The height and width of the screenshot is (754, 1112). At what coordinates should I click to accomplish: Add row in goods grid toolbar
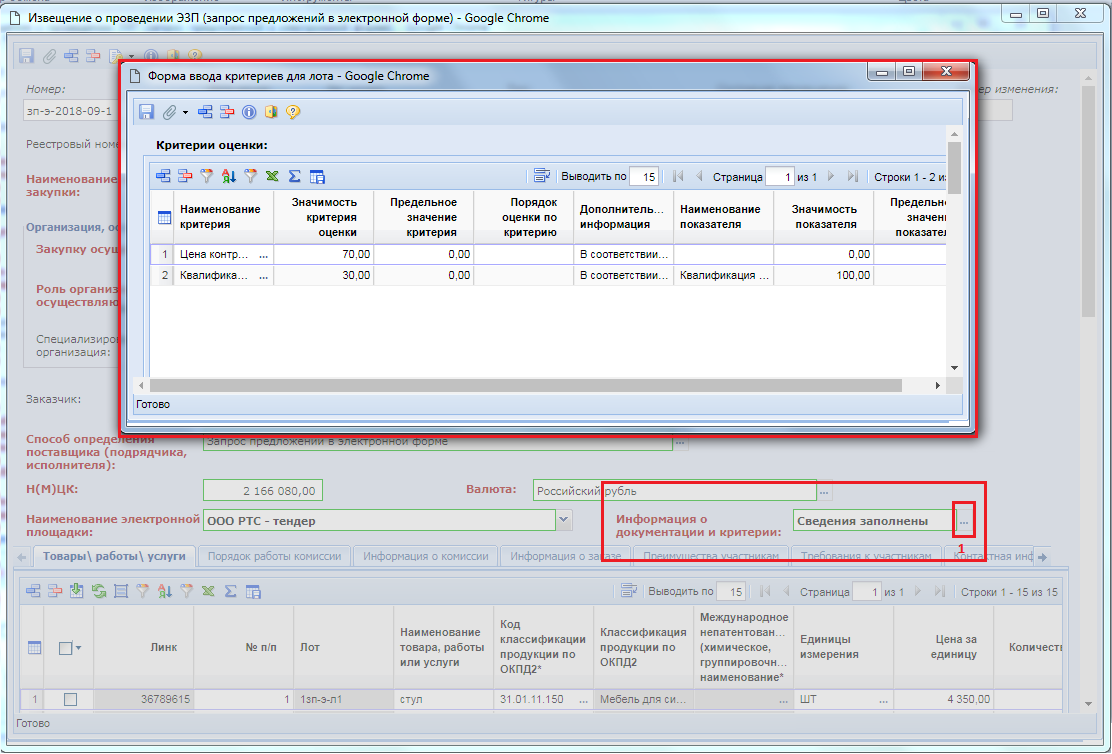33,591
